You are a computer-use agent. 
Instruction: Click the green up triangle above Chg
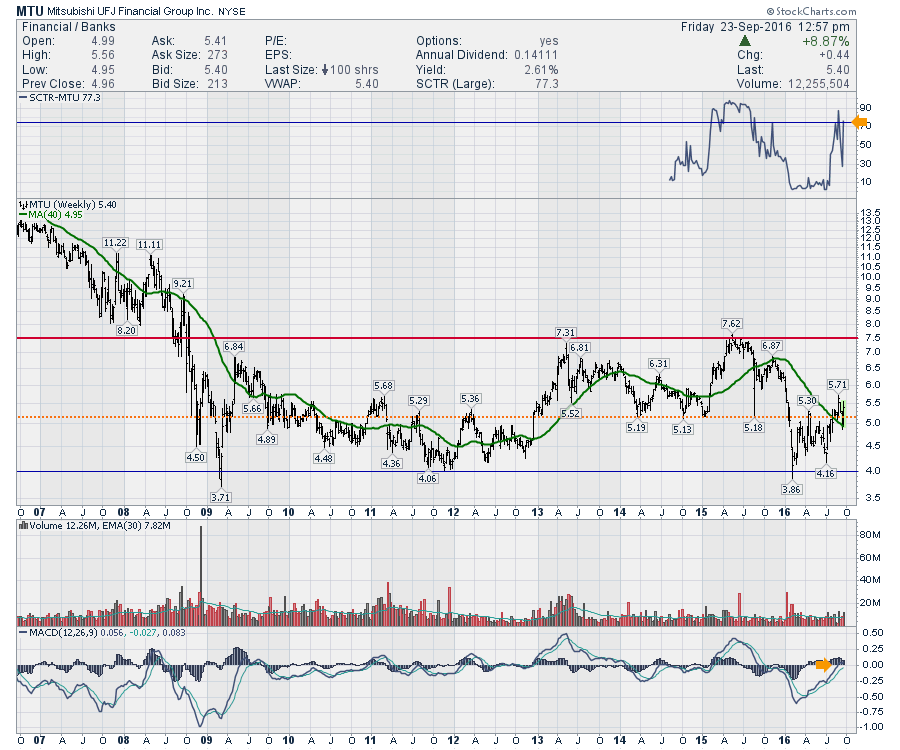(x=745, y=41)
